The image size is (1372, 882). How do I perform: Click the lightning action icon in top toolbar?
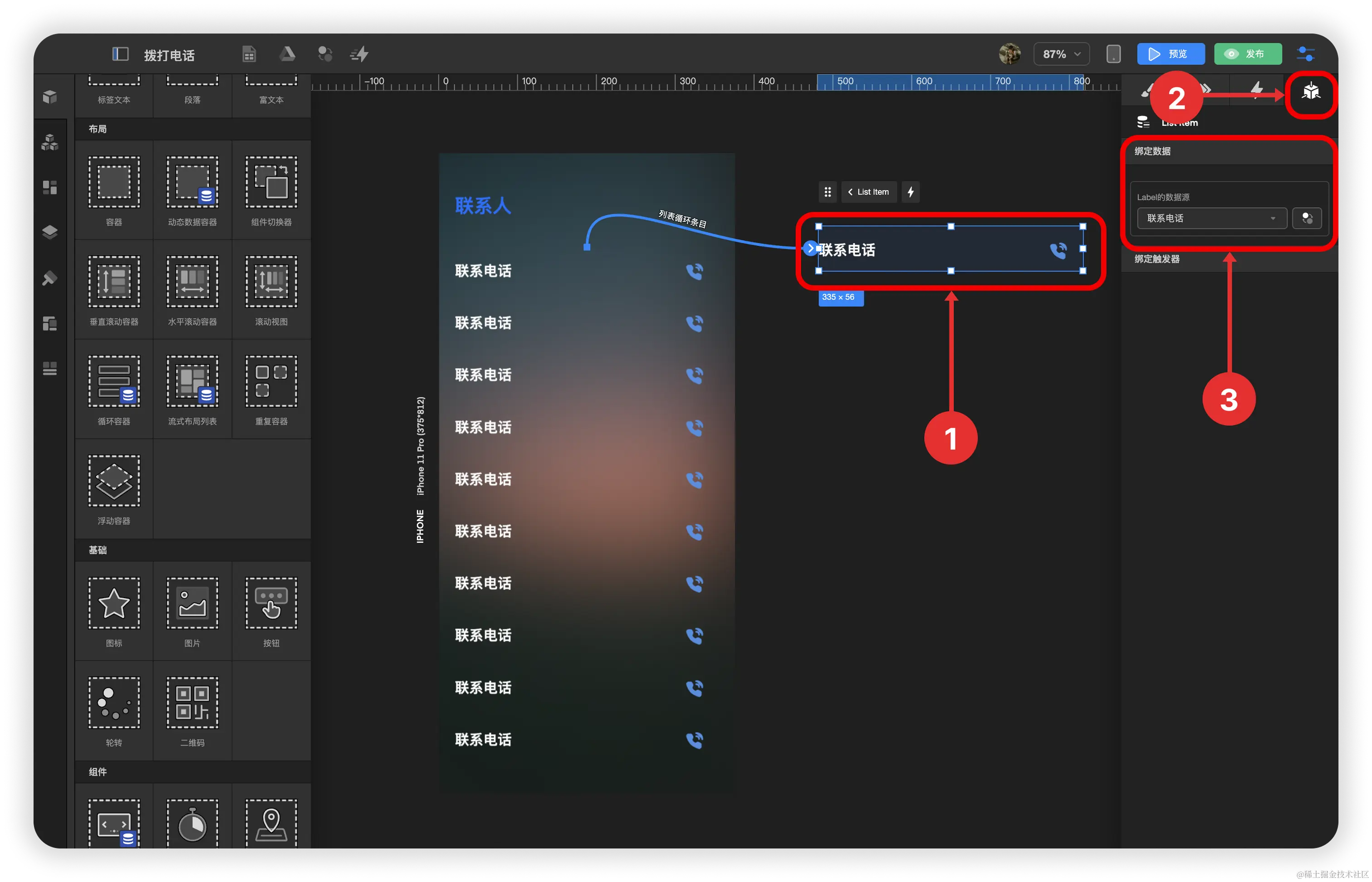click(360, 54)
